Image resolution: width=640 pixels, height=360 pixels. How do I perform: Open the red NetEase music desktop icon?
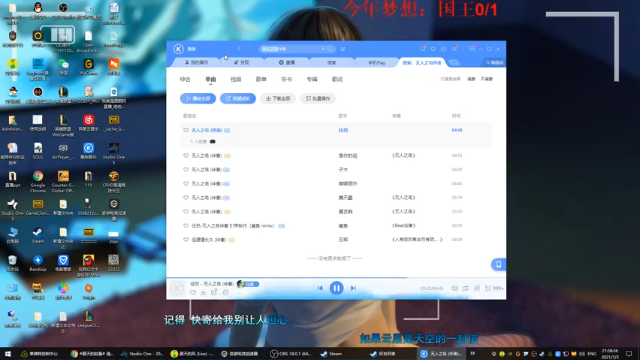click(x=88, y=123)
